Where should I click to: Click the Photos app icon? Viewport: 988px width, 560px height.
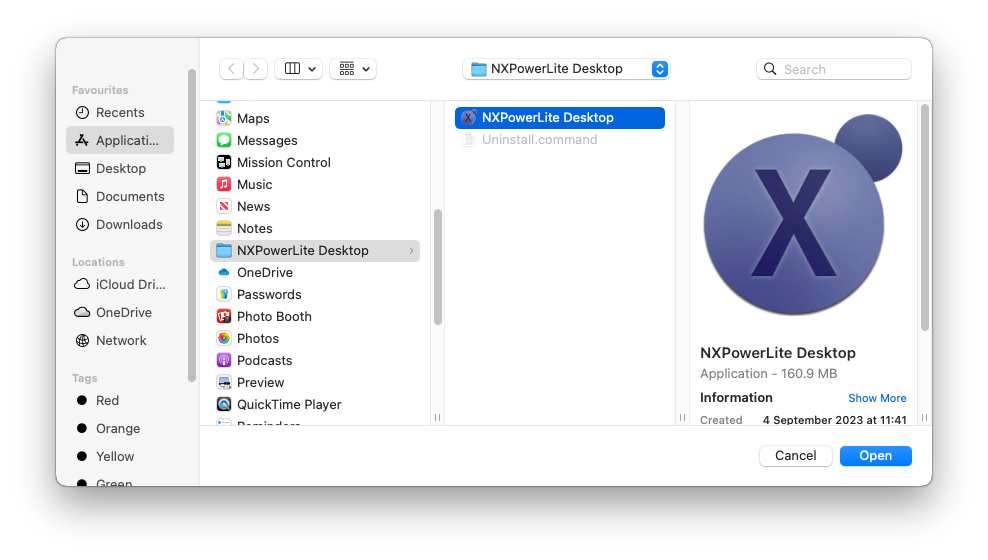[224, 339]
